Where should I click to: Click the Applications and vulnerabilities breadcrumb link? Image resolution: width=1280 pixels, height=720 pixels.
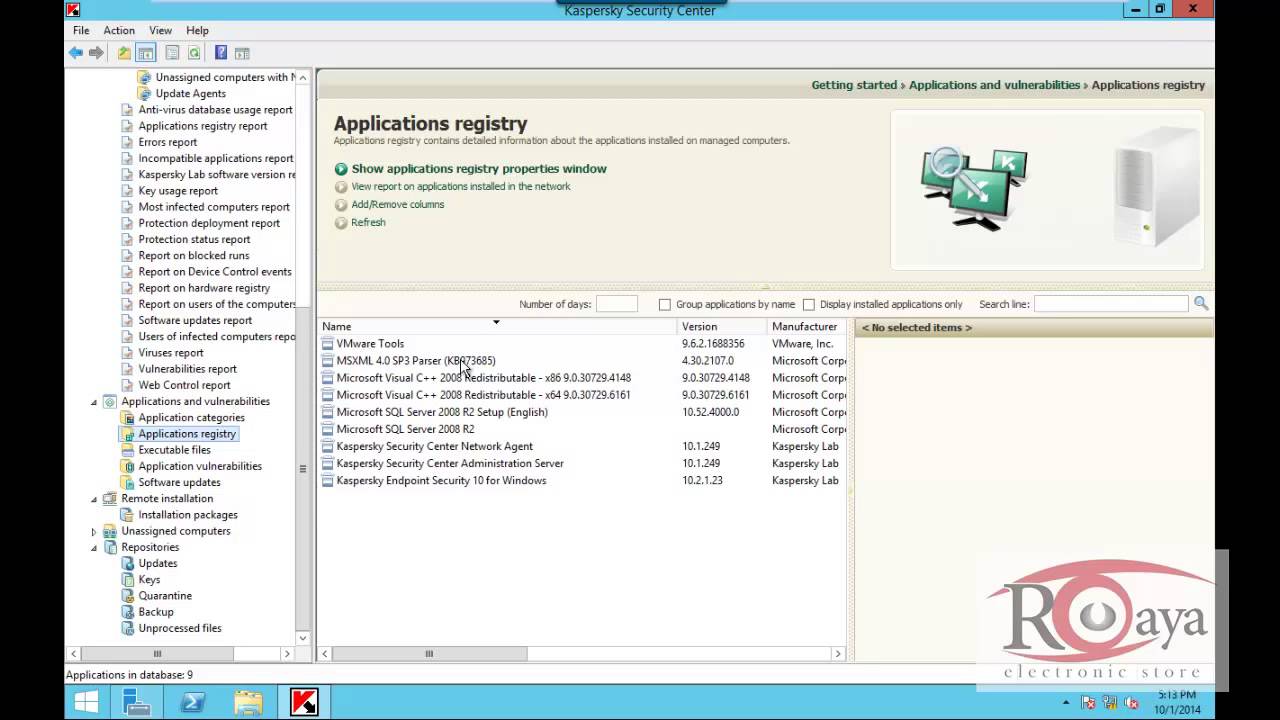pos(995,86)
